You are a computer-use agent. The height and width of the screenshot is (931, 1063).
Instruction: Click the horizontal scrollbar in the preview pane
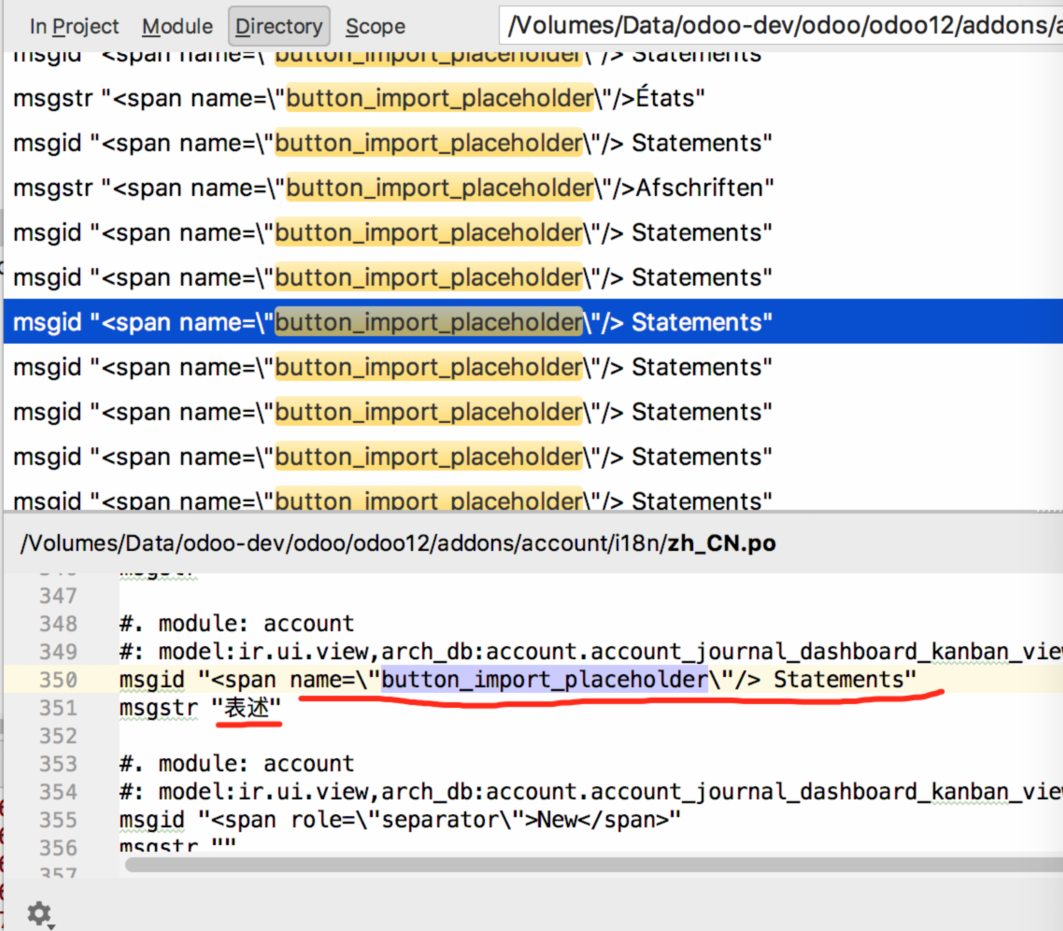(x=580, y=864)
